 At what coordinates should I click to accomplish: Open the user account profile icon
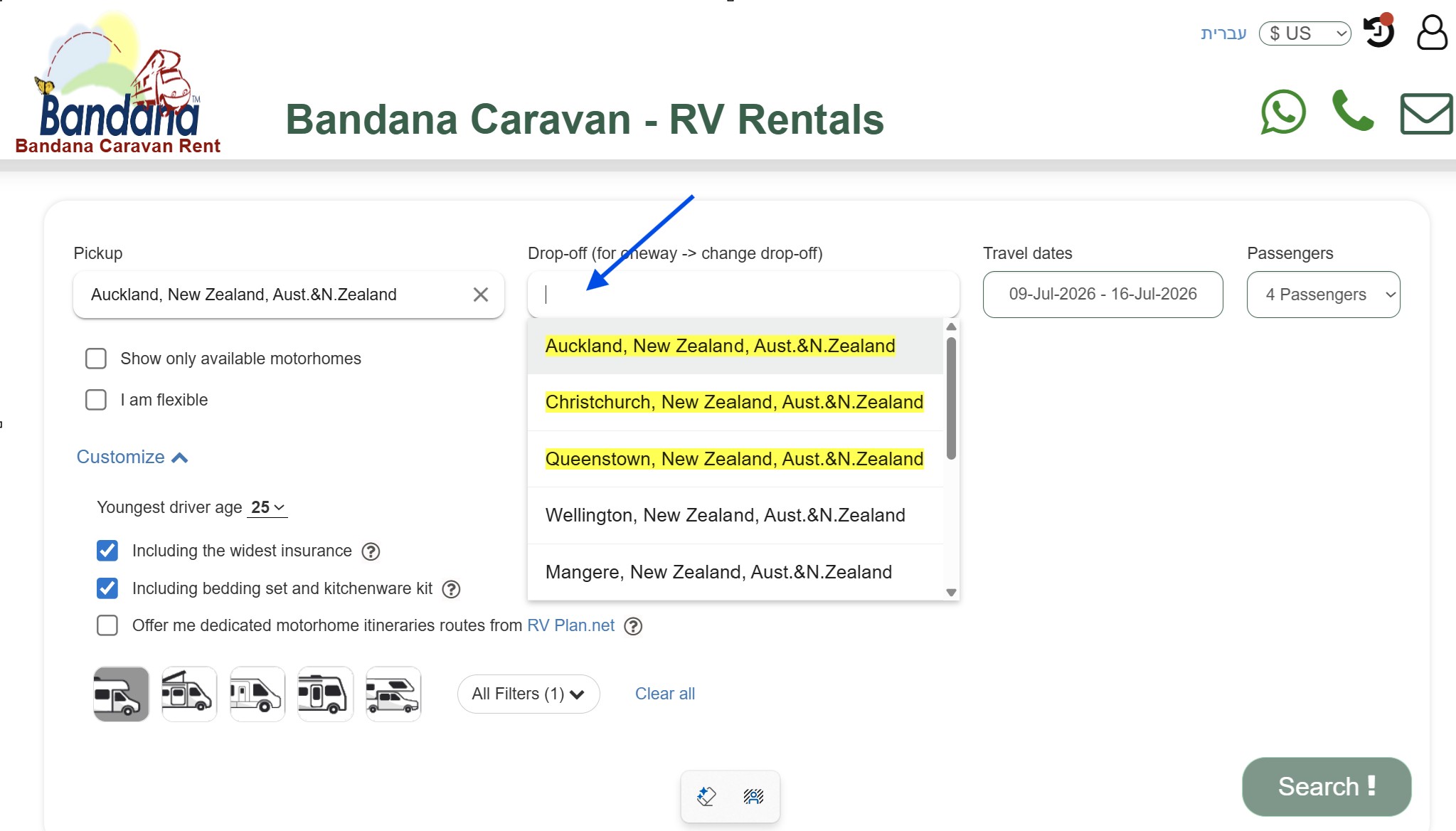1432,32
